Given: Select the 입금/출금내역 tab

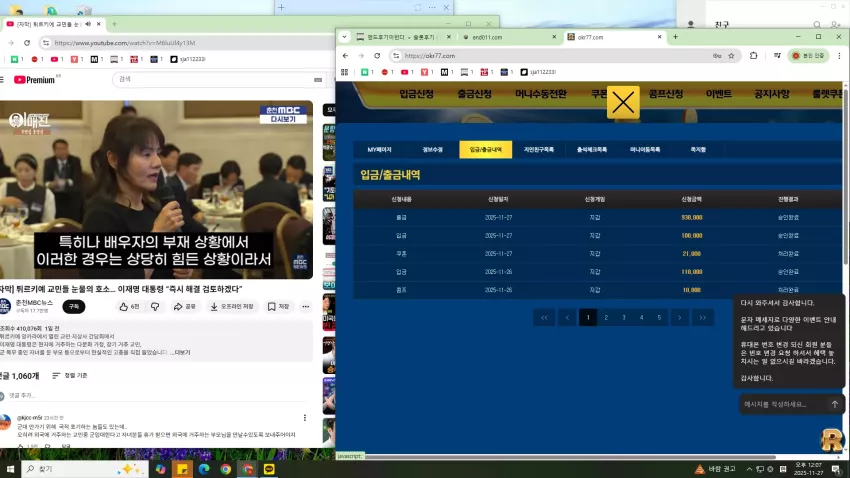Looking at the screenshot, I should tap(485, 150).
